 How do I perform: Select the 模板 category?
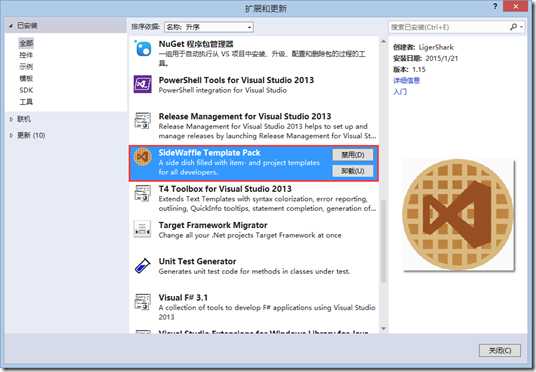tap(26, 78)
